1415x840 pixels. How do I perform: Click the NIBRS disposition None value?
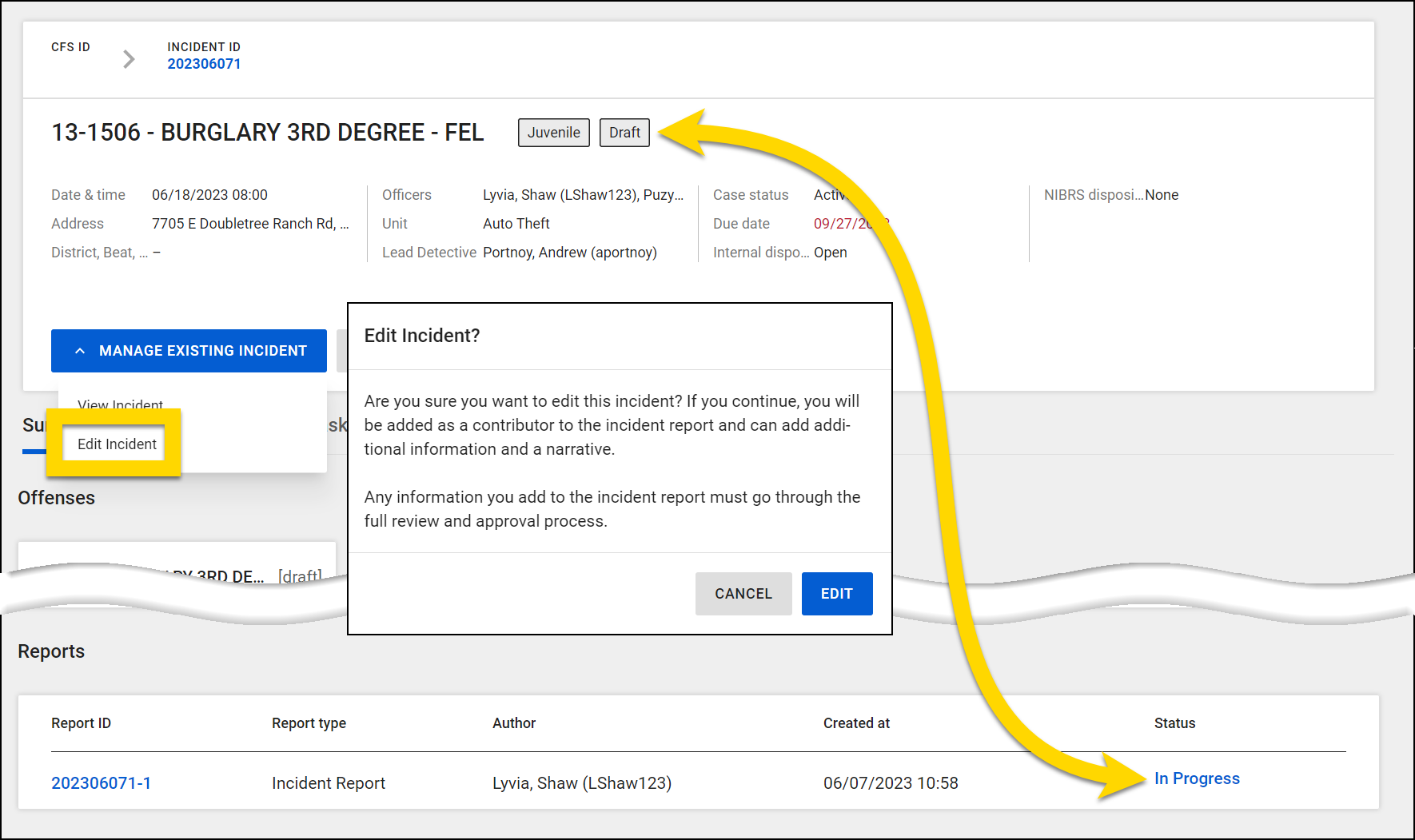tap(1162, 194)
